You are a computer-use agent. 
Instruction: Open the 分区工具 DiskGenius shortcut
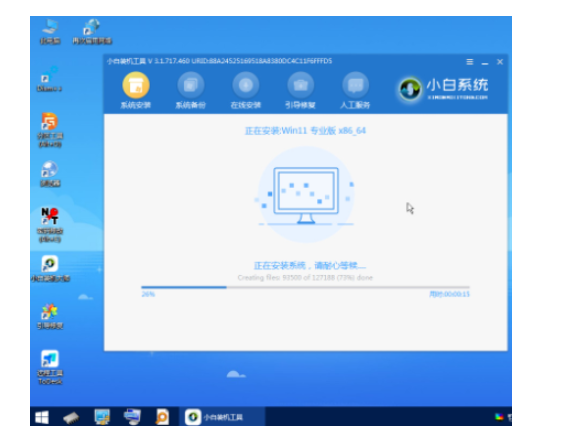tap(50, 130)
